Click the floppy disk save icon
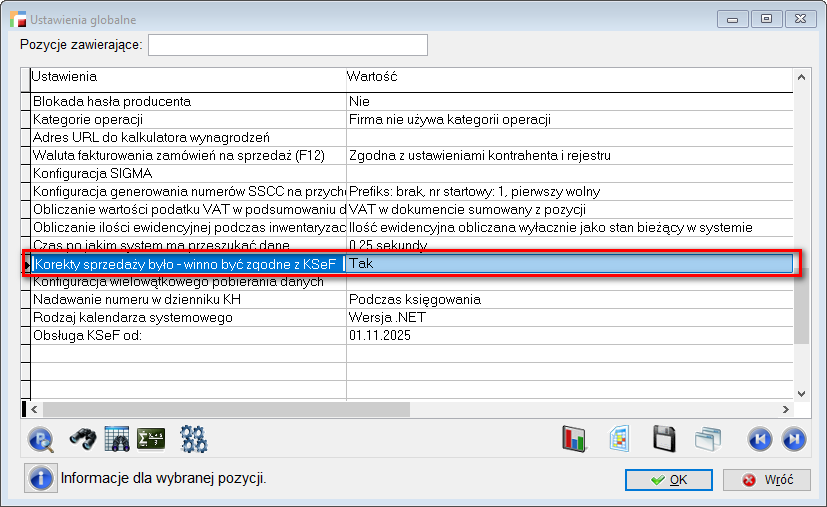 pos(664,438)
